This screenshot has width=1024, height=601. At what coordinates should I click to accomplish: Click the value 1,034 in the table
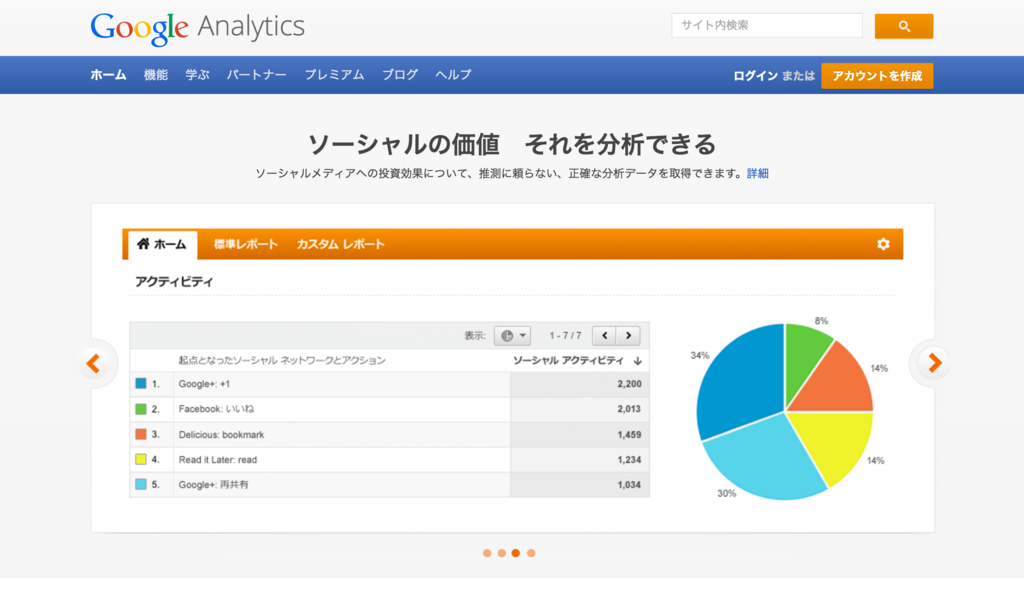tap(630, 485)
